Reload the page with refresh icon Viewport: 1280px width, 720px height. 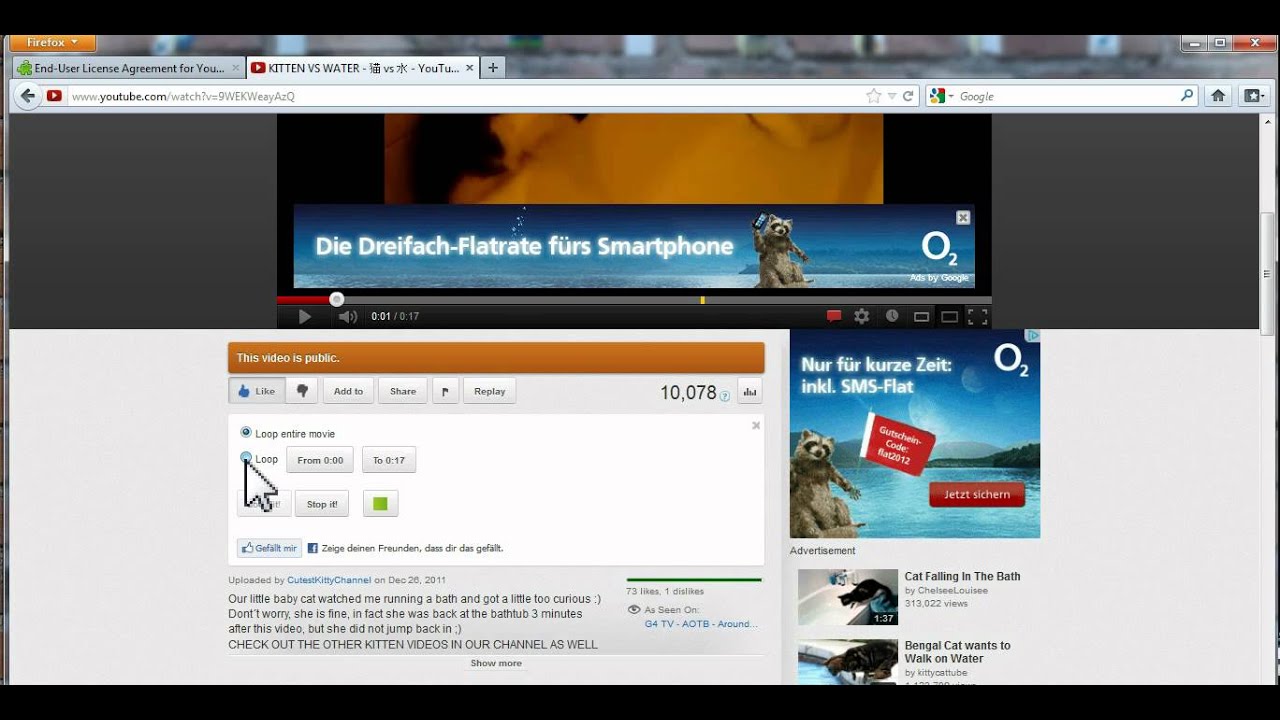coord(908,96)
